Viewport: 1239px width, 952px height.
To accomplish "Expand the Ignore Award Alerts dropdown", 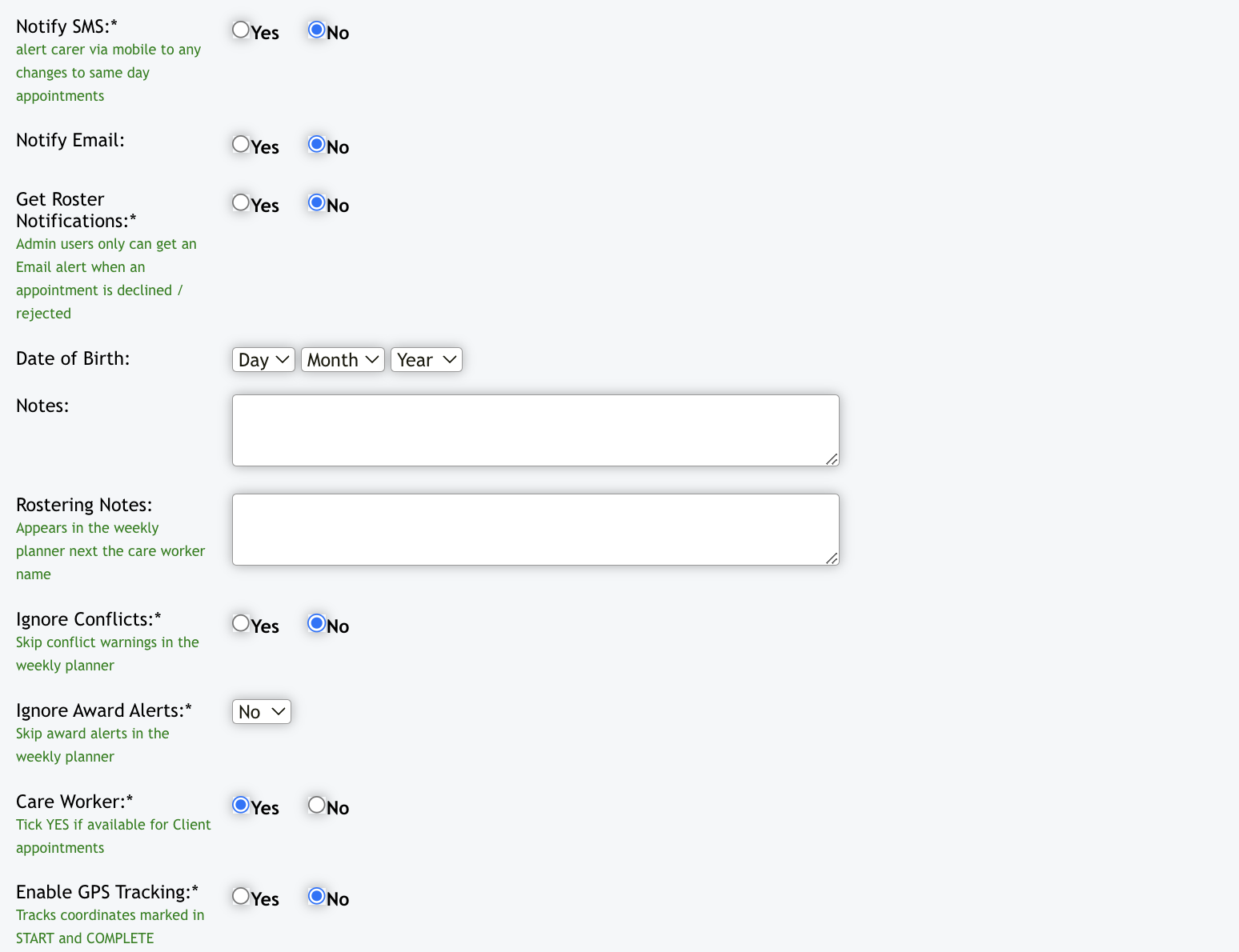I will [x=261, y=712].
